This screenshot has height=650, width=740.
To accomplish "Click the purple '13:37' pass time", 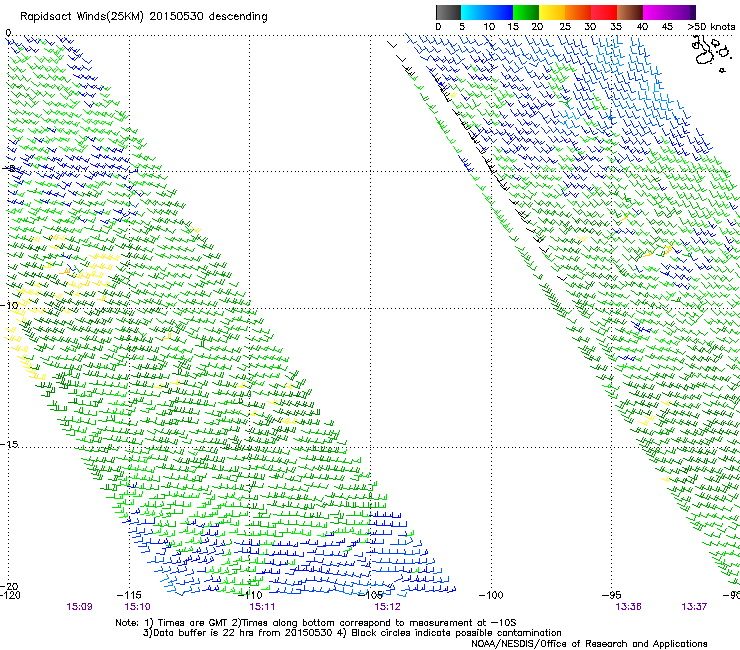I will pos(694,607).
